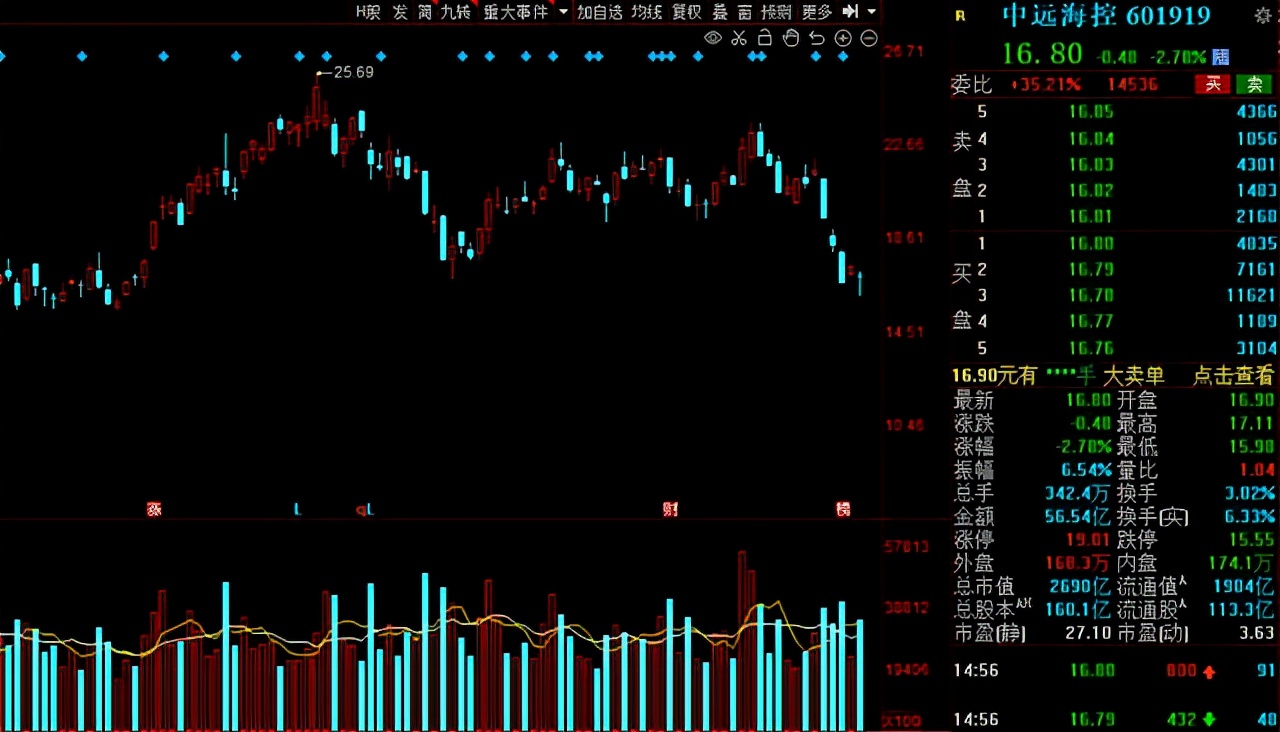Select the 九转 indicator tab
The width and height of the screenshot is (1280, 732).
pyautogui.click(x=456, y=12)
